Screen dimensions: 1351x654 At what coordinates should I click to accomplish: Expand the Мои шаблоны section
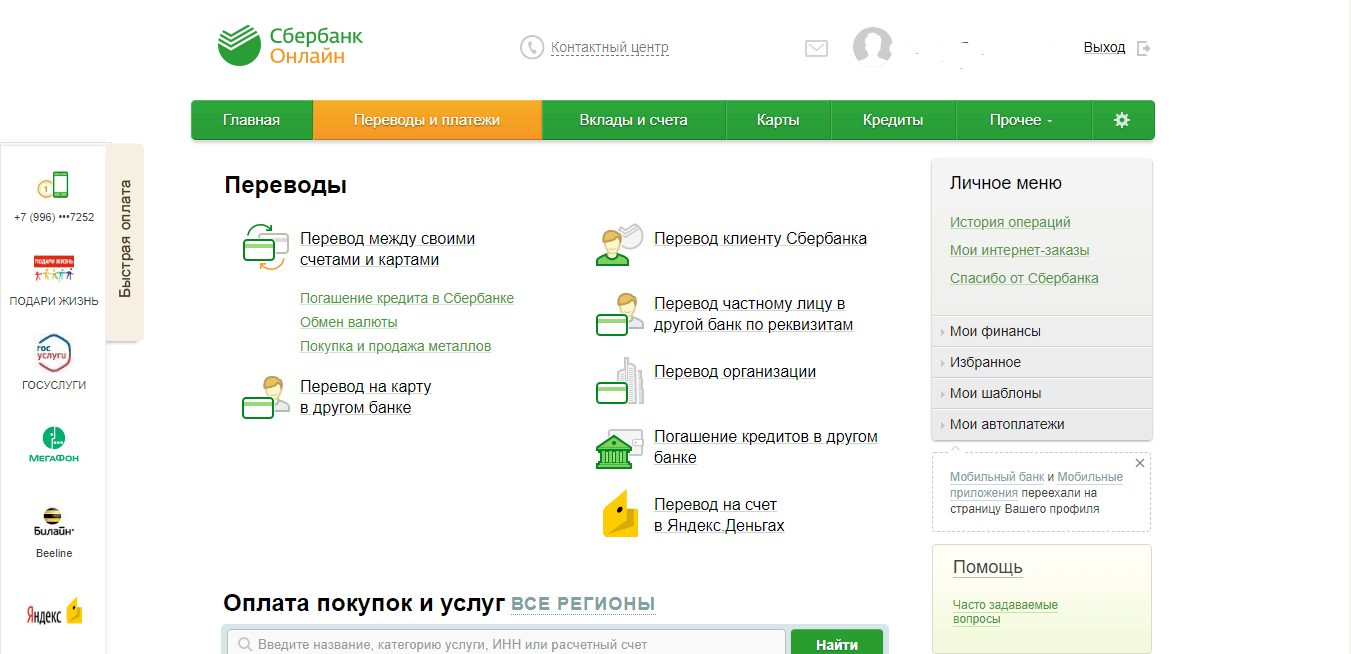click(995, 393)
